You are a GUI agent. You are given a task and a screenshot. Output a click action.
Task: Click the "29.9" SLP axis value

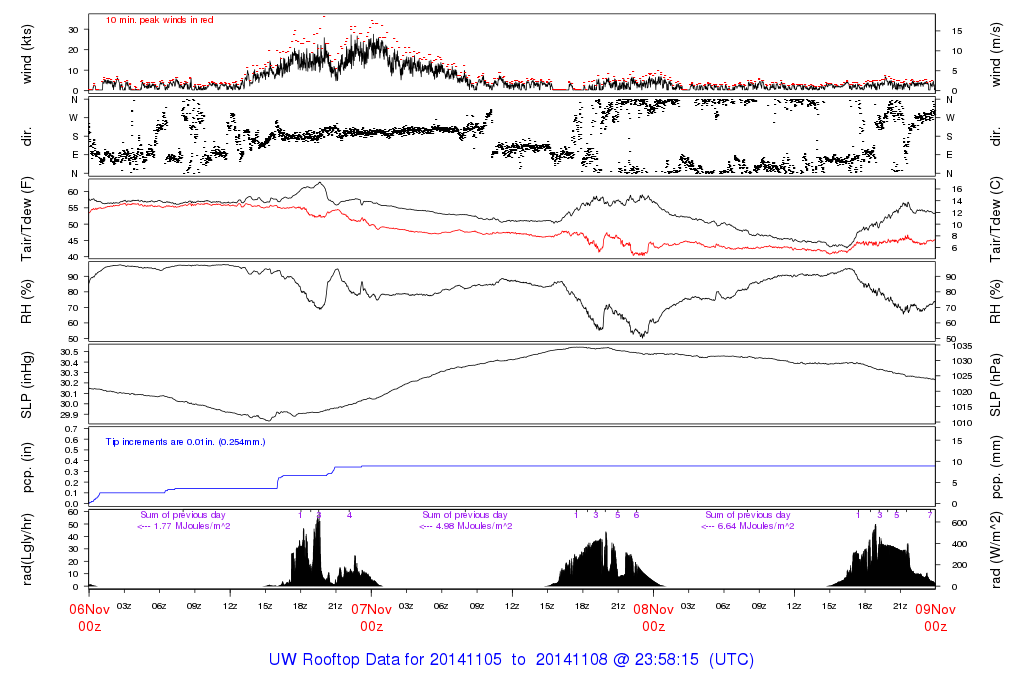point(69,415)
